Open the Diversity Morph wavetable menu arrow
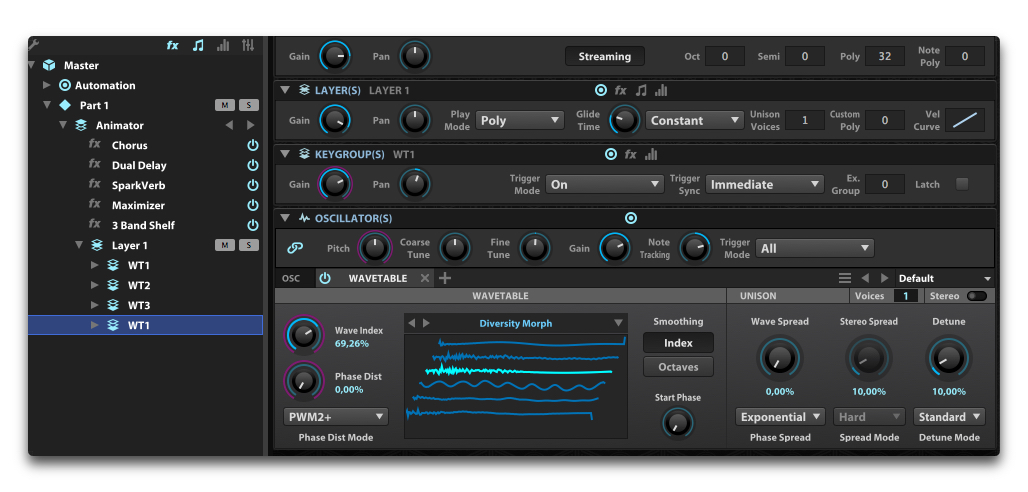Screen dimensions: 1028x492 (618, 323)
